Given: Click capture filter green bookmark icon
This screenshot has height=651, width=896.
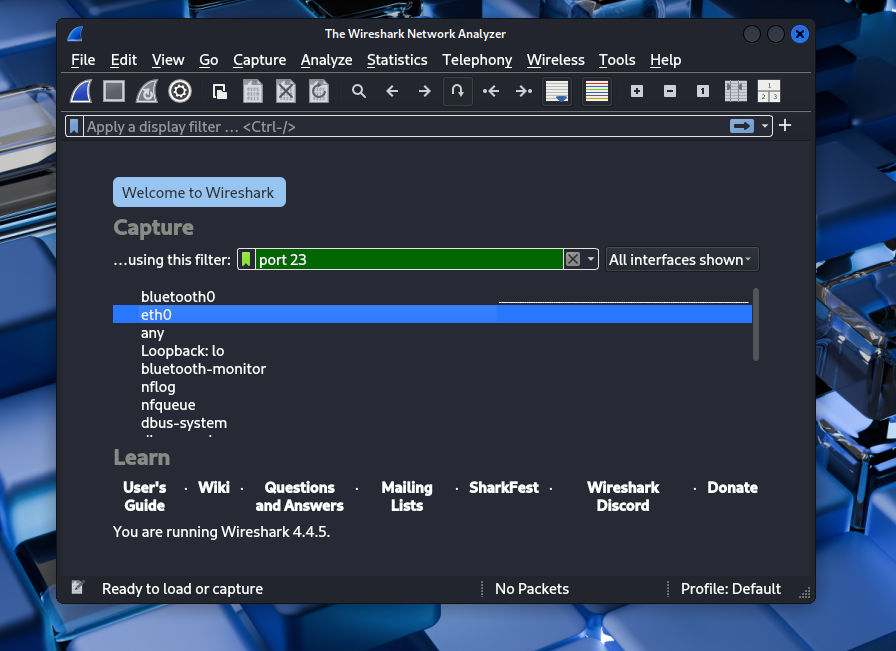Looking at the screenshot, I should (x=246, y=259).
